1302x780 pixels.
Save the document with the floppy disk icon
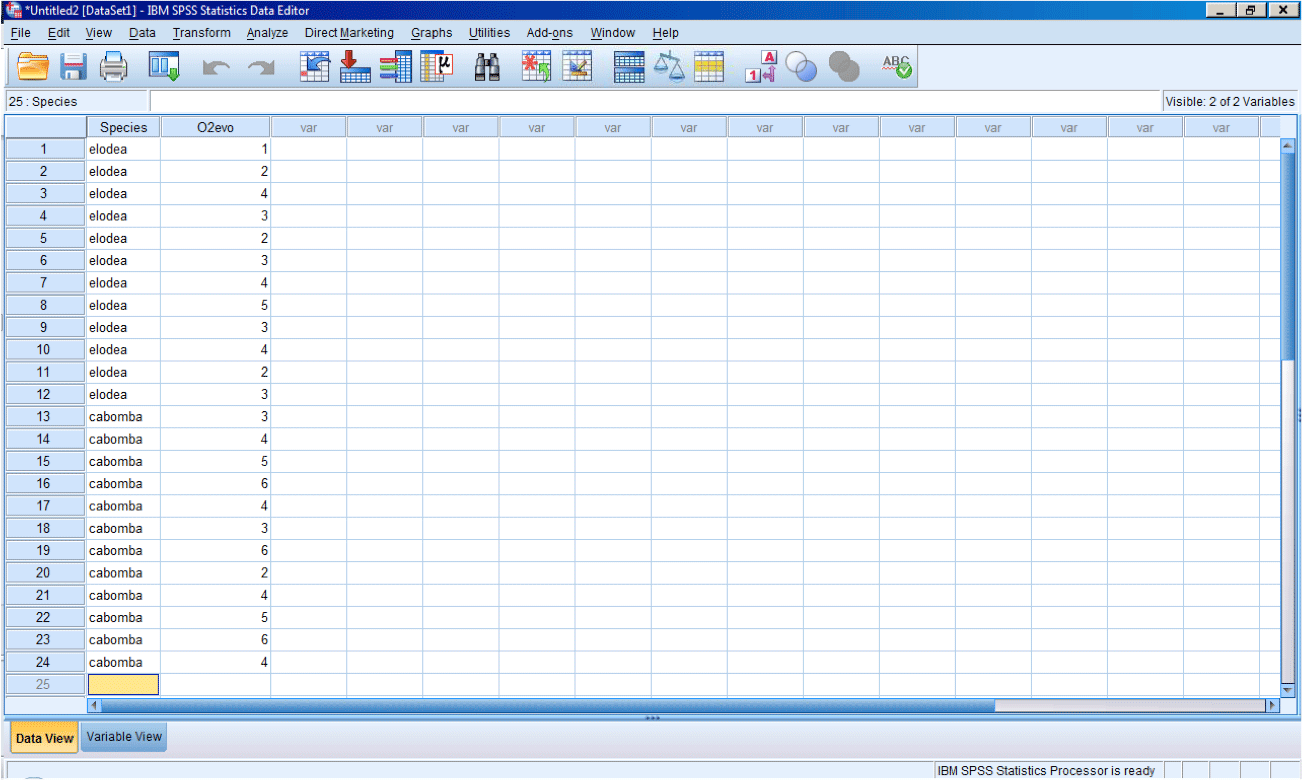74,67
